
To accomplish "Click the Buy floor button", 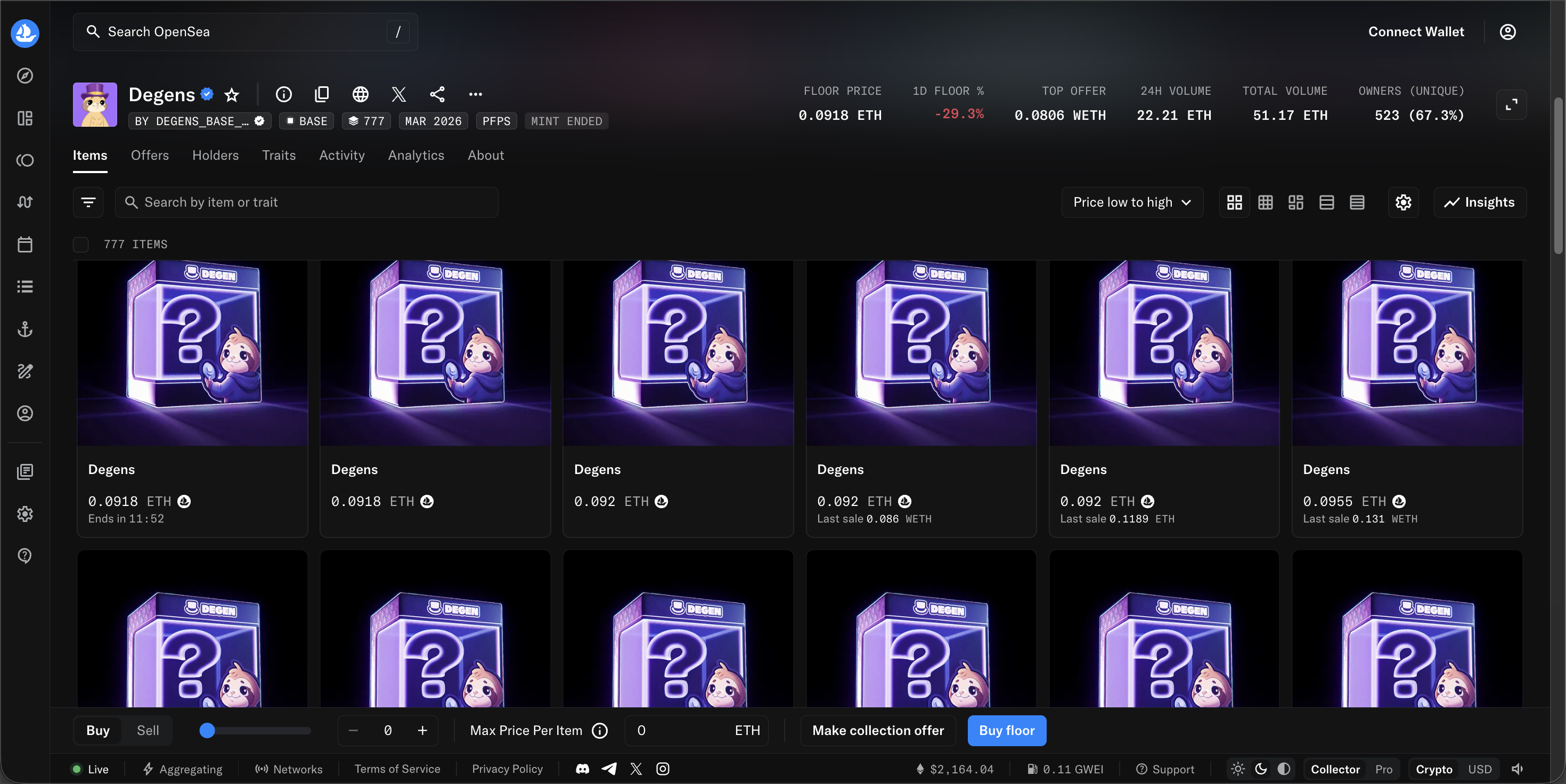I will 1007,731.
